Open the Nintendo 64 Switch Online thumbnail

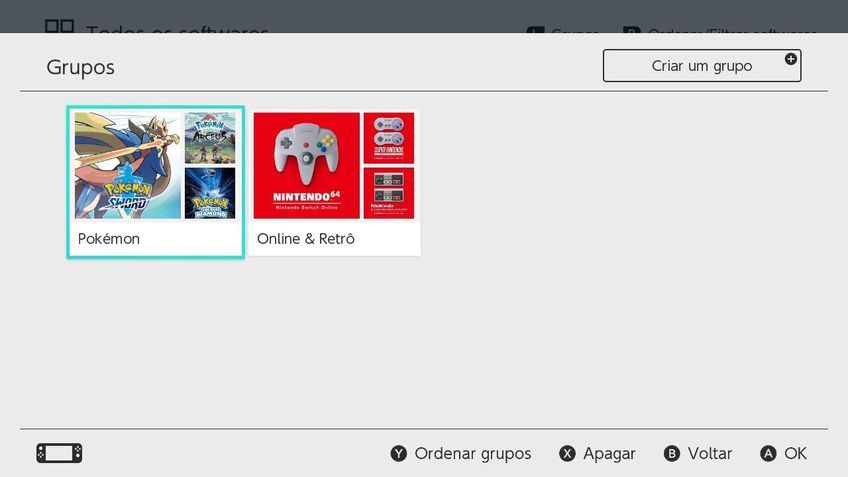306,165
